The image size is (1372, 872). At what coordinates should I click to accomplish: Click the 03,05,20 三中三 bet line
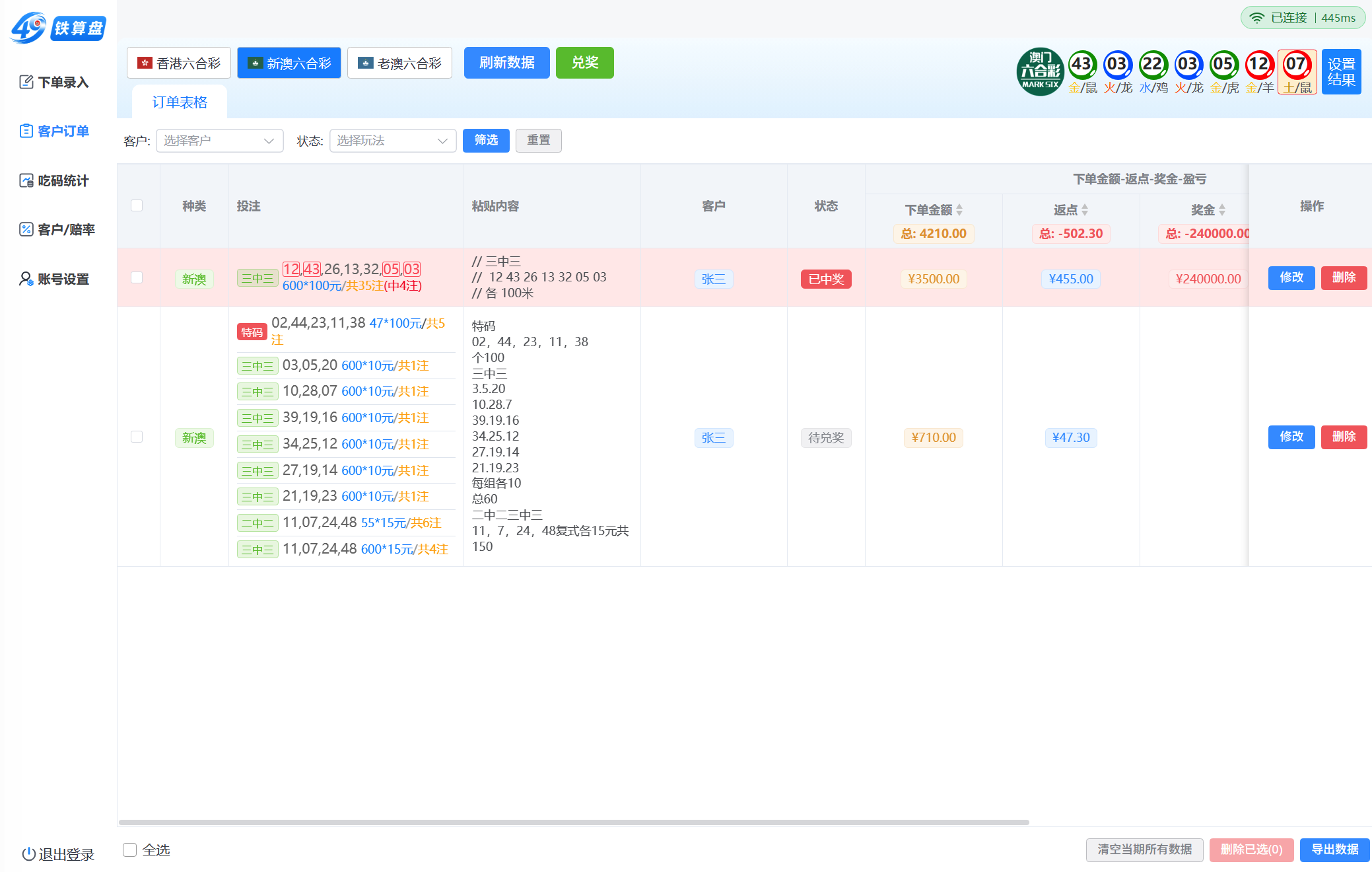[x=346, y=365]
